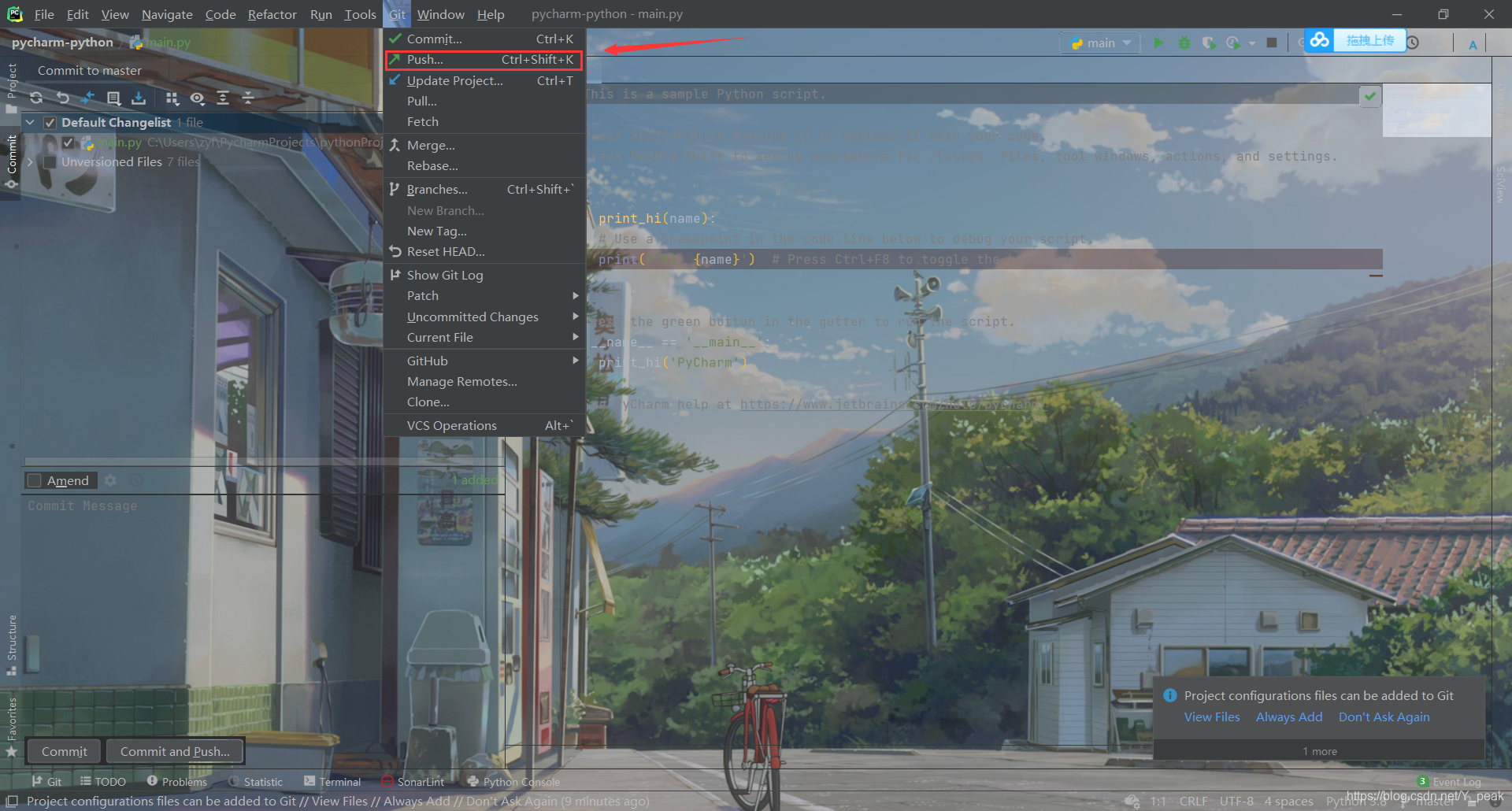Select Fetch in the Git menu

(x=484, y=121)
